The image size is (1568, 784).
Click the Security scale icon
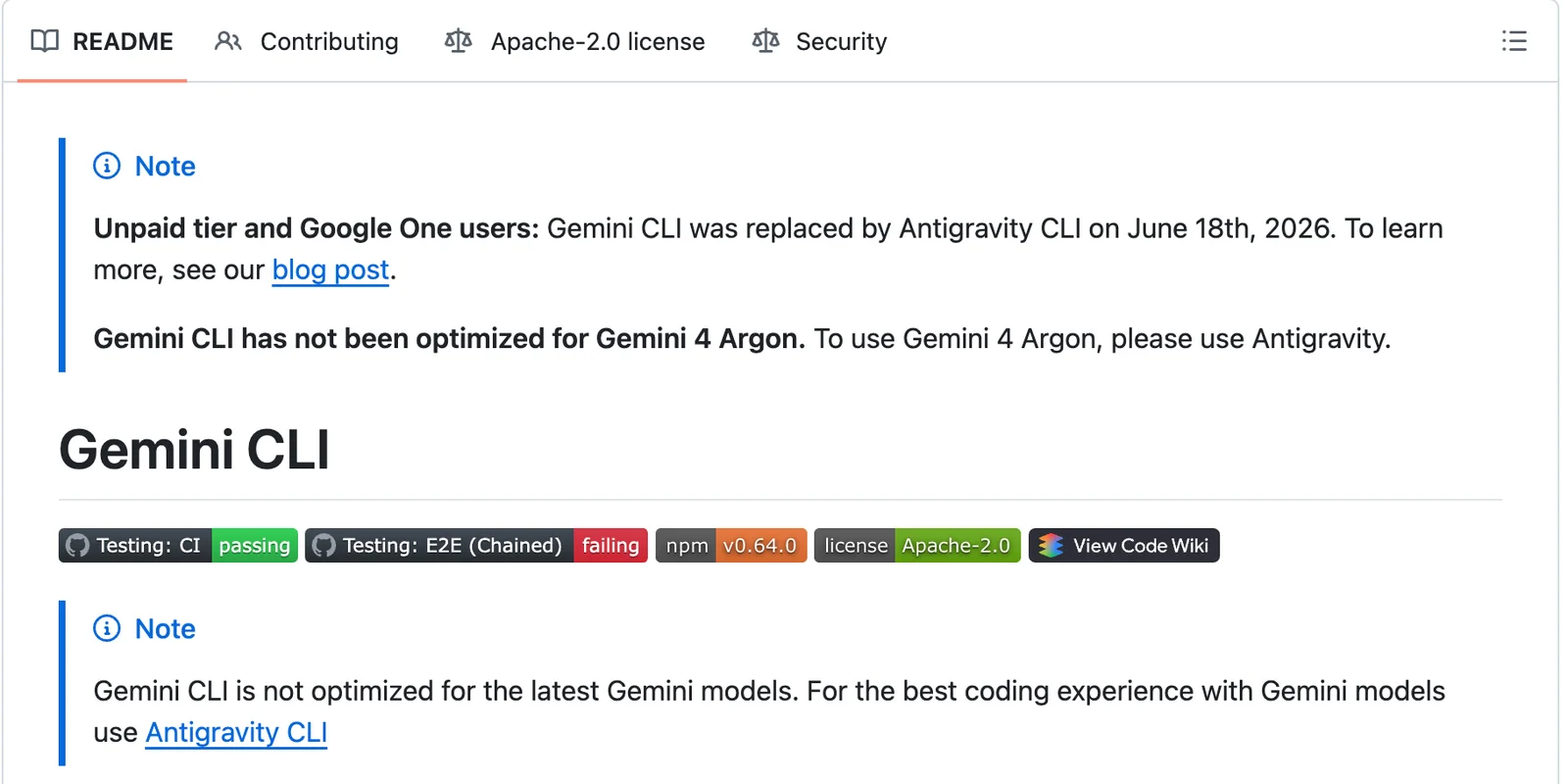[x=765, y=41]
